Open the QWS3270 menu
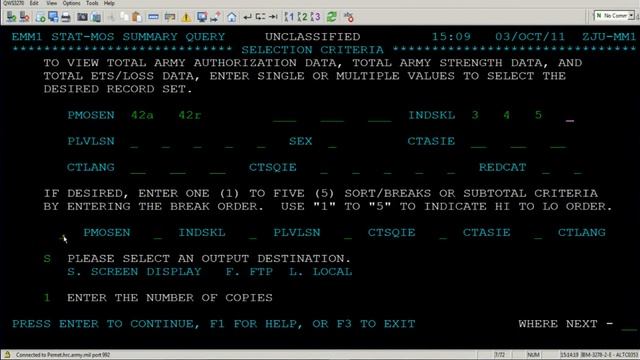 (13, 3)
